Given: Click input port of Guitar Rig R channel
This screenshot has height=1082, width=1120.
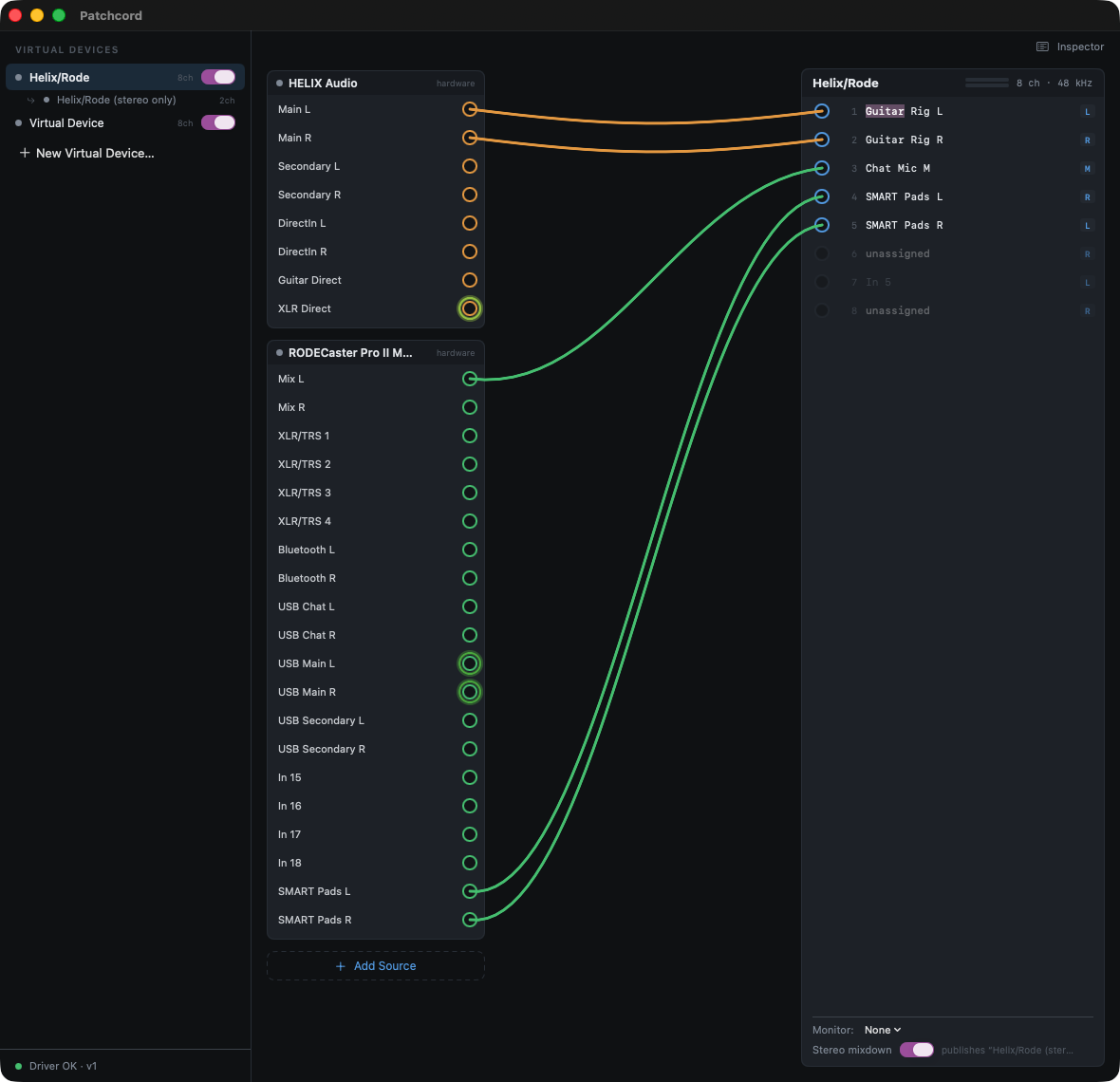Looking at the screenshot, I should pos(821,140).
